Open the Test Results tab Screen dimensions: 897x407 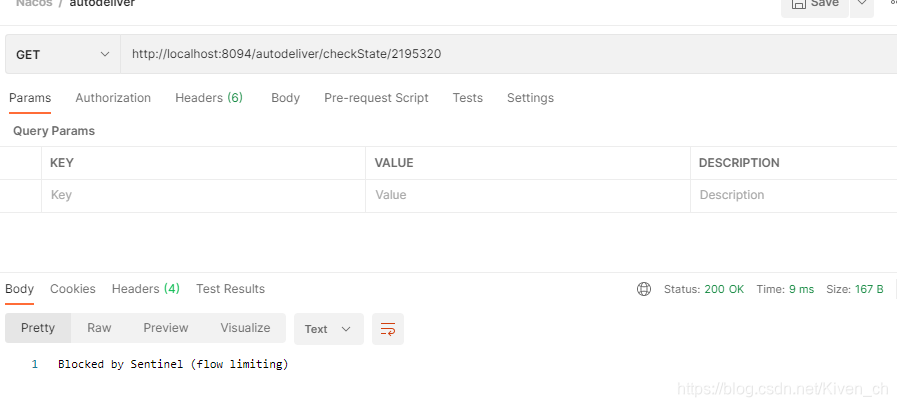(231, 289)
